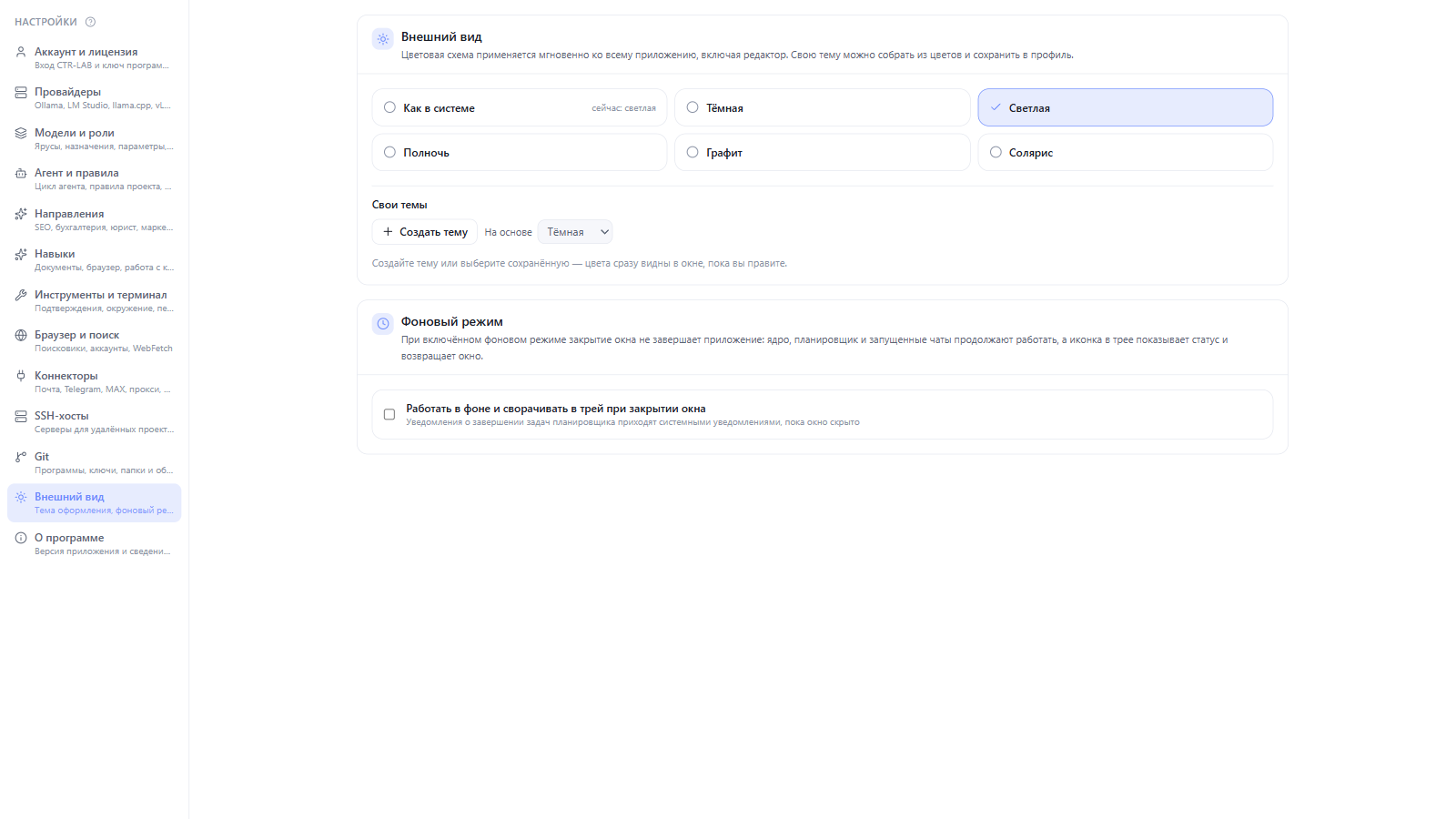Open the Git settings section
Viewport: 1456px width, 819px height.
(x=95, y=463)
